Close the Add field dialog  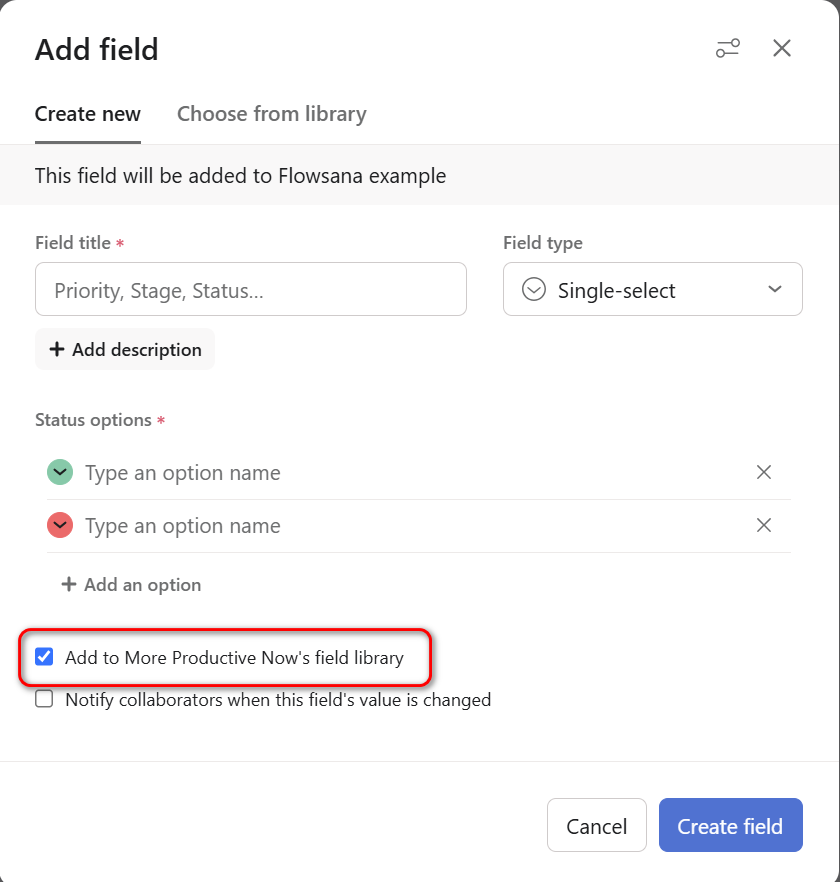pos(782,48)
